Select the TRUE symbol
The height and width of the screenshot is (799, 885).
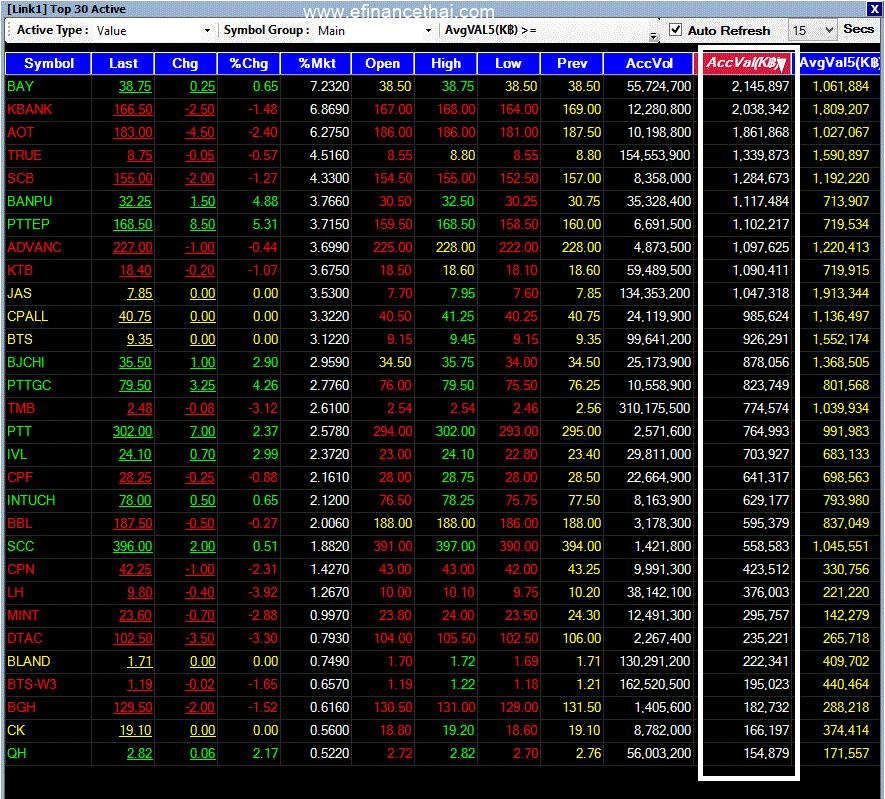point(24,155)
